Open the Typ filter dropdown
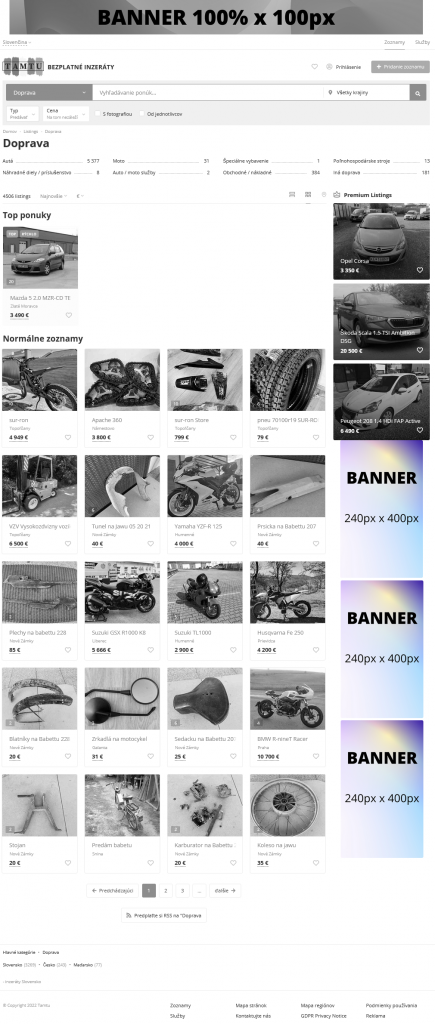The image size is (435, 1024). [22, 114]
